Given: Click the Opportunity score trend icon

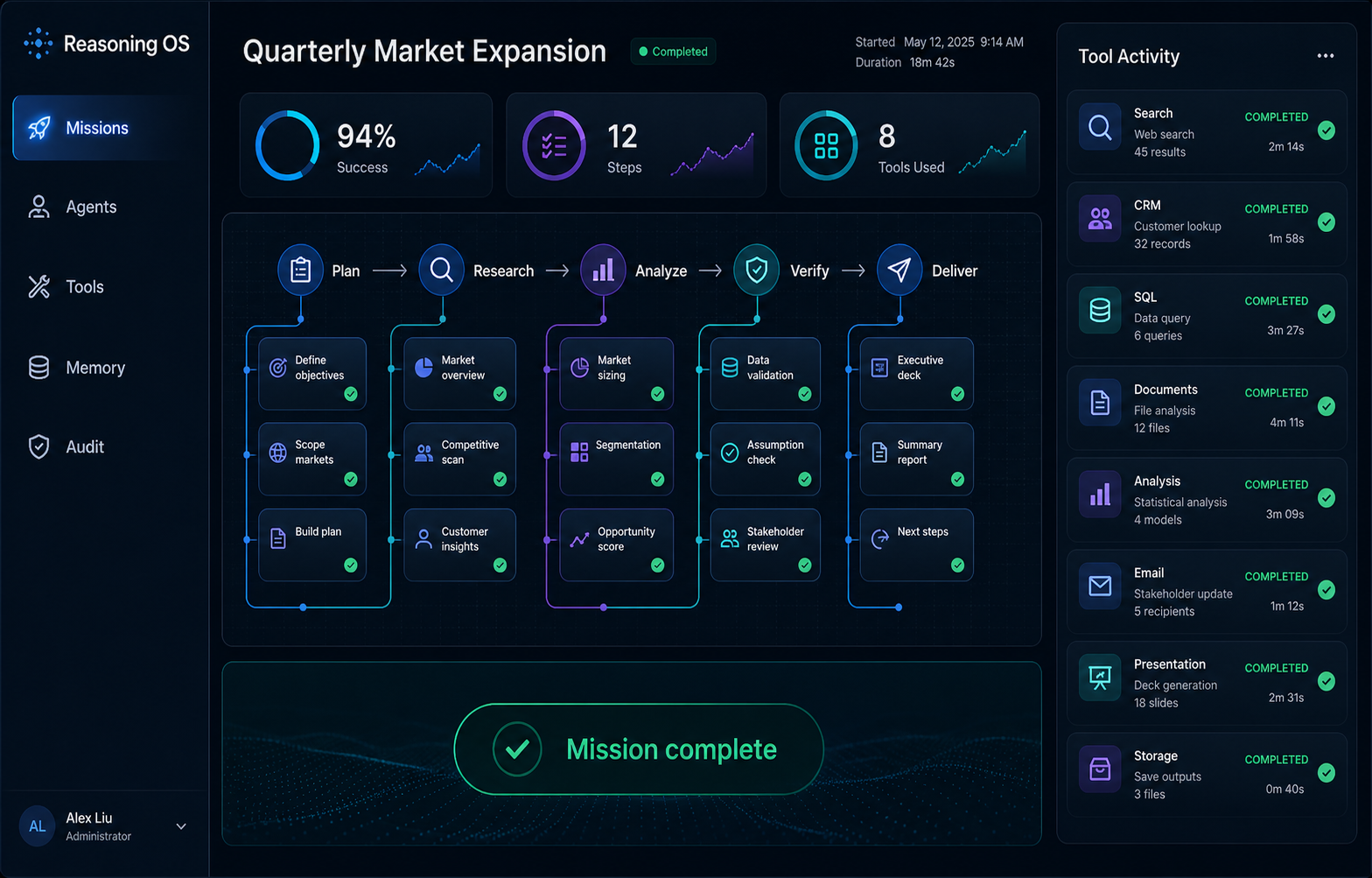Looking at the screenshot, I should pos(579,539).
